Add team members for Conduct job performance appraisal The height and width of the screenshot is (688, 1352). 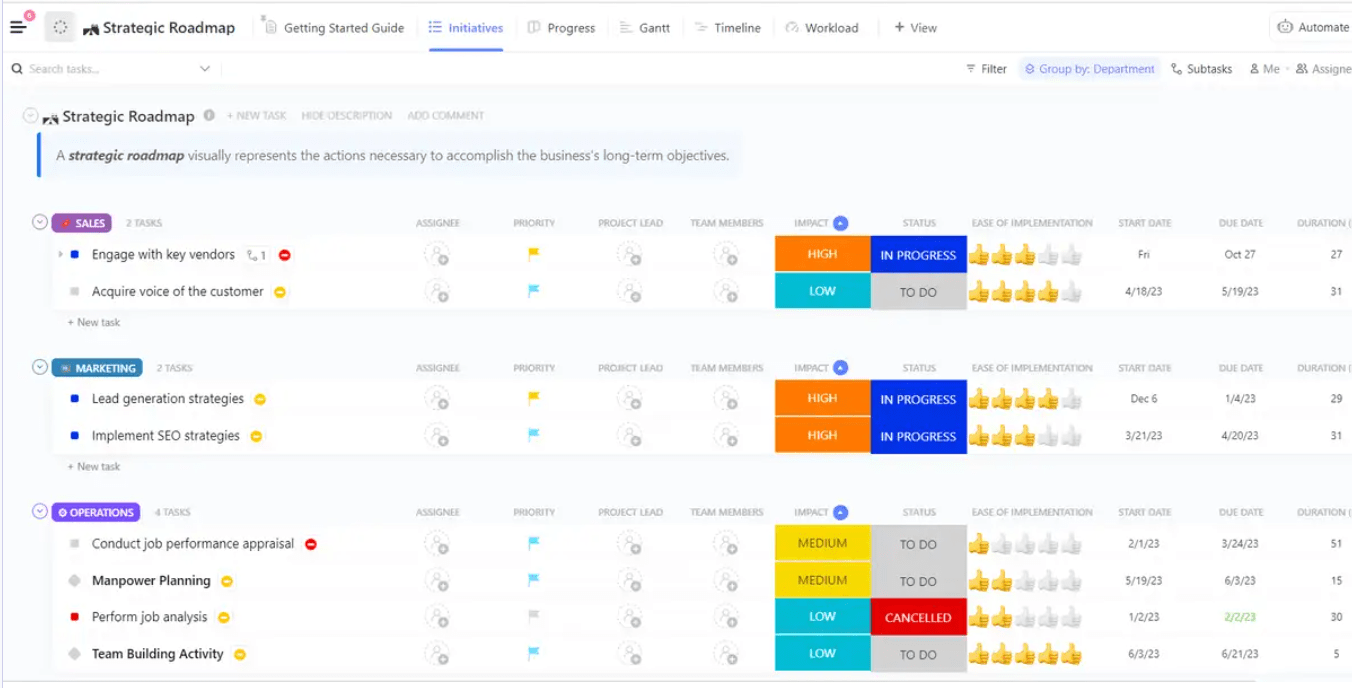click(726, 544)
